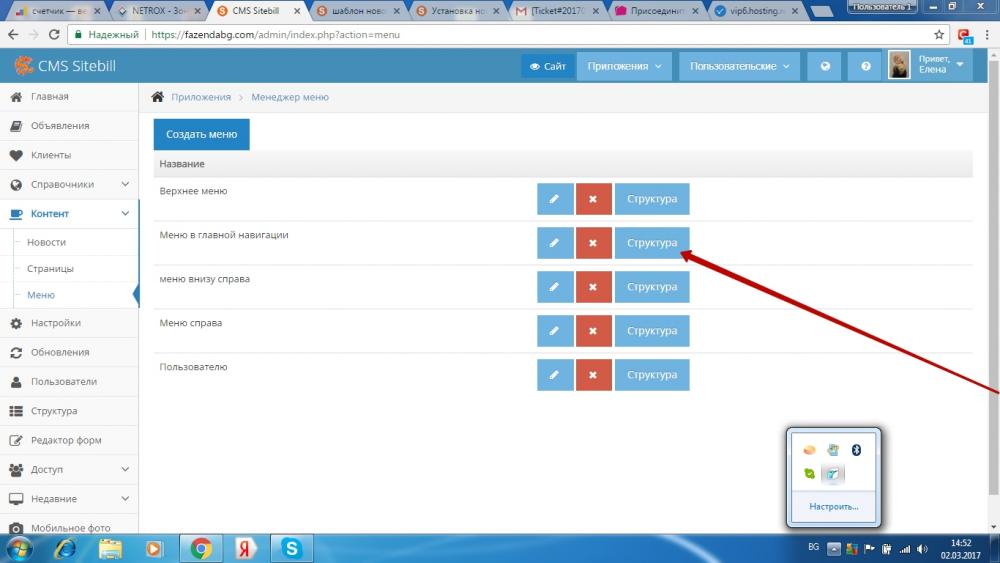
Task: Switch to the шаблон browser tab
Action: point(358,11)
